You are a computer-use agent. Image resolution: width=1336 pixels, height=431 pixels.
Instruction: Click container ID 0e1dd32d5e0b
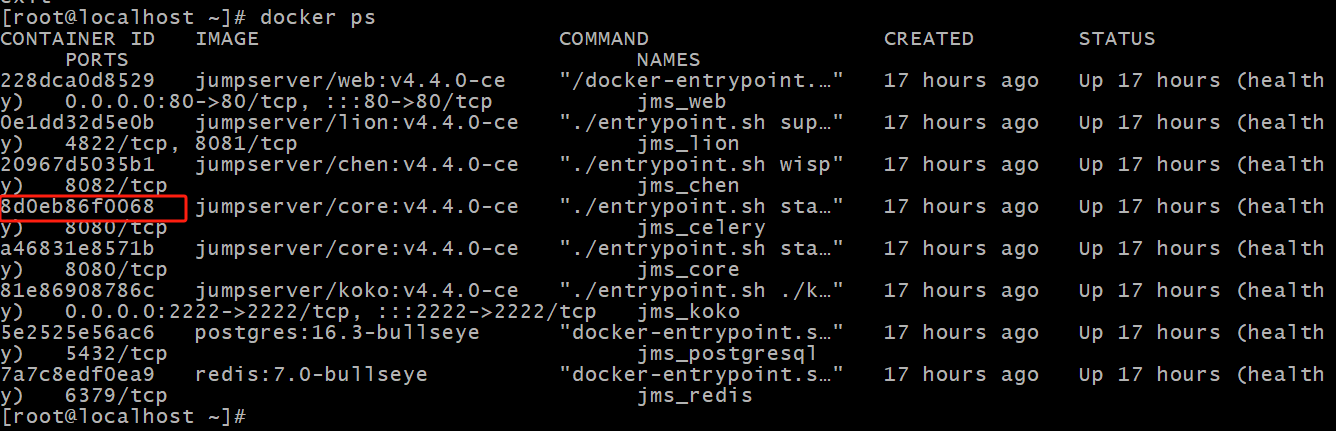78,123
